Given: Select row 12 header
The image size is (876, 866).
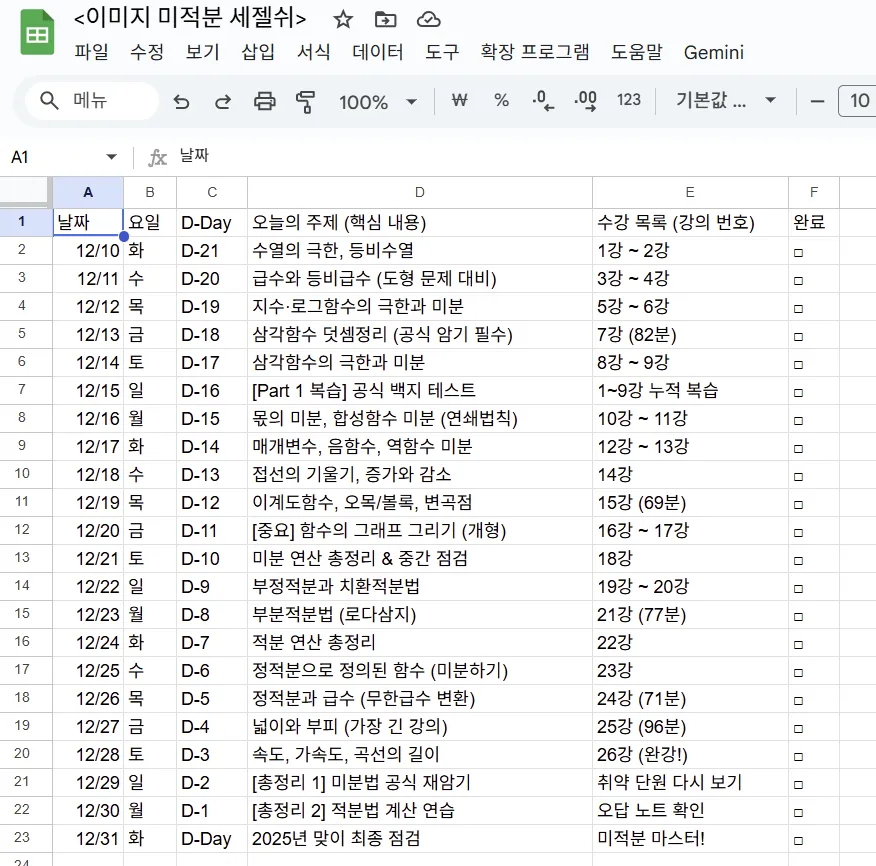Looking at the screenshot, I should [x=26, y=530].
